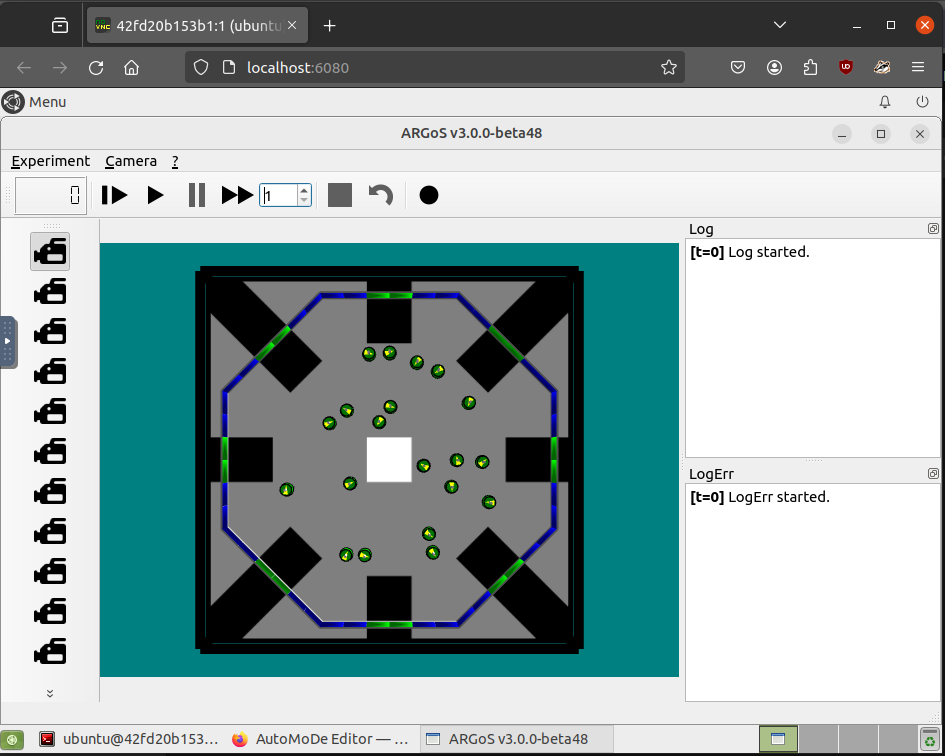The height and width of the screenshot is (756, 945).
Task: Open the uBlock Origin extension
Action: (x=846, y=67)
